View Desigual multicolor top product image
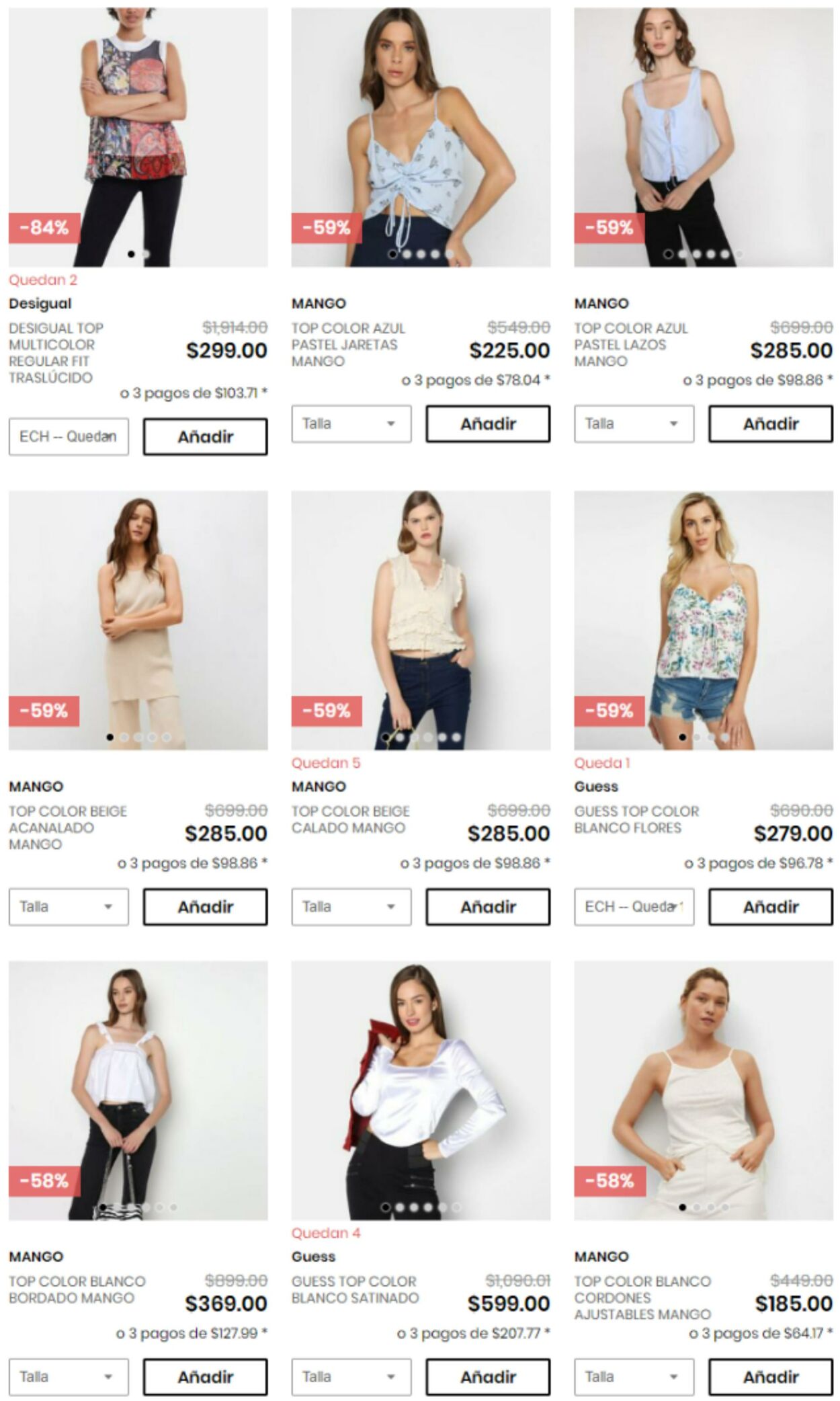Viewport: 840px width, 1401px height. [138, 137]
